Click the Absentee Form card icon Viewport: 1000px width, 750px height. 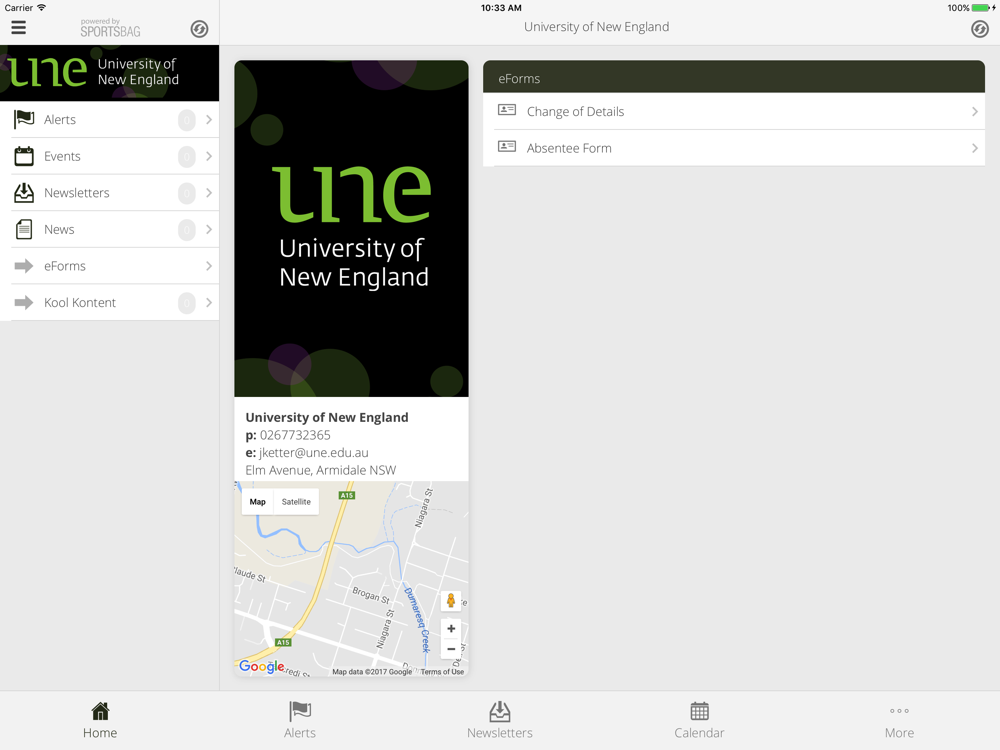(x=507, y=147)
